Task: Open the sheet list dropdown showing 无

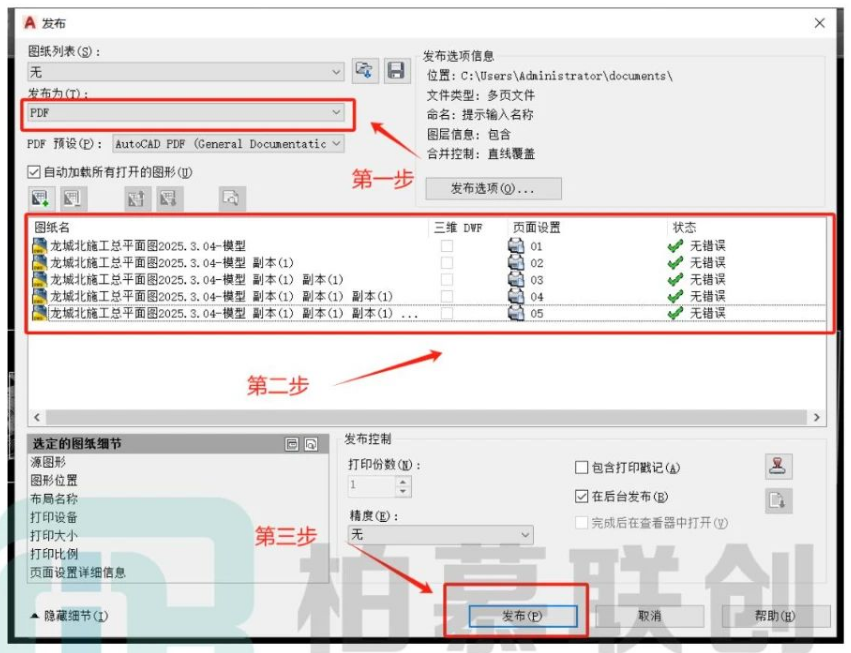Action: (186, 72)
